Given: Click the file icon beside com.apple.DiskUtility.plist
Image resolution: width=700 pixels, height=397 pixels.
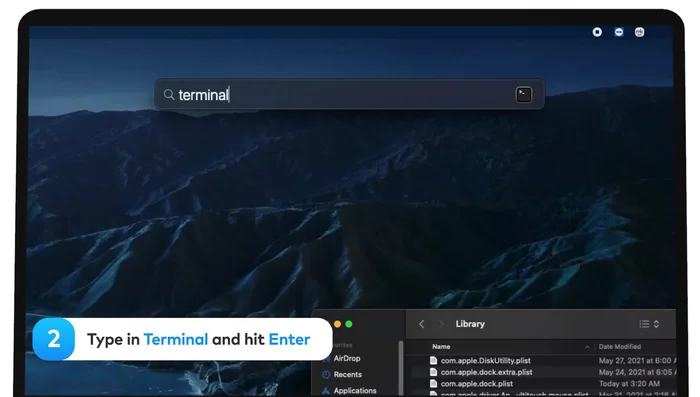Looking at the screenshot, I should point(433,360).
